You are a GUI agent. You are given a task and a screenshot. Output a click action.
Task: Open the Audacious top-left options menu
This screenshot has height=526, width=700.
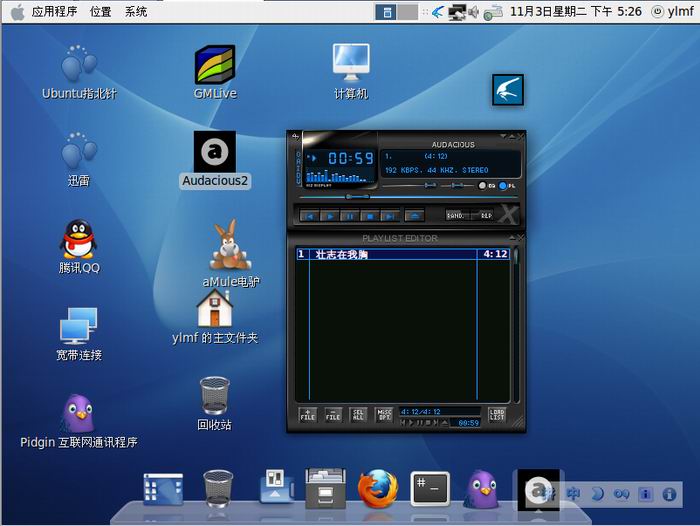tap(295, 136)
